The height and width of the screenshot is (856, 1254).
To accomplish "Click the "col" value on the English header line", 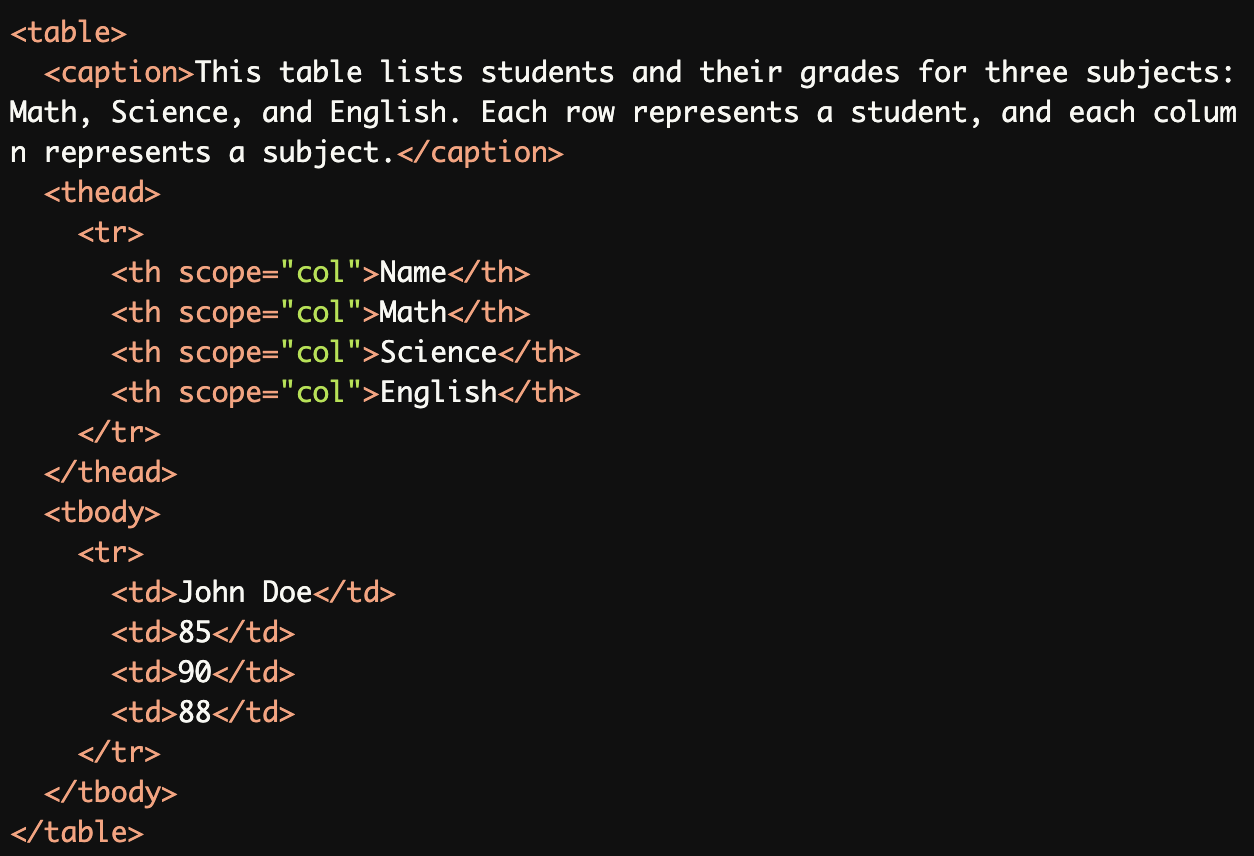I will click(x=320, y=393).
